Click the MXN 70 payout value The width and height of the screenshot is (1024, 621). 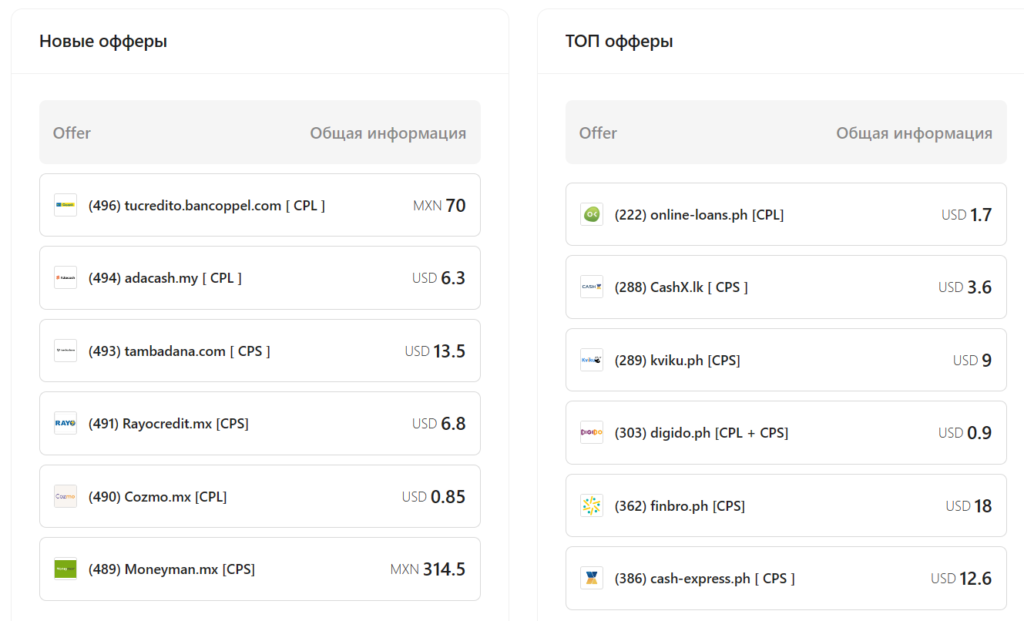pos(439,205)
